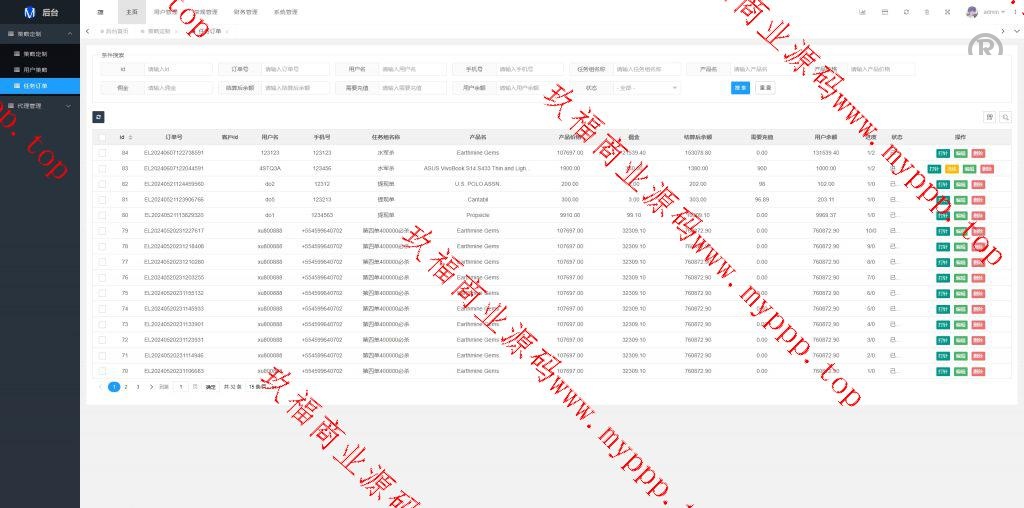Viewport: 1024px width, 508px height.
Task: Click the 重置 reset button
Action: [765, 88]
